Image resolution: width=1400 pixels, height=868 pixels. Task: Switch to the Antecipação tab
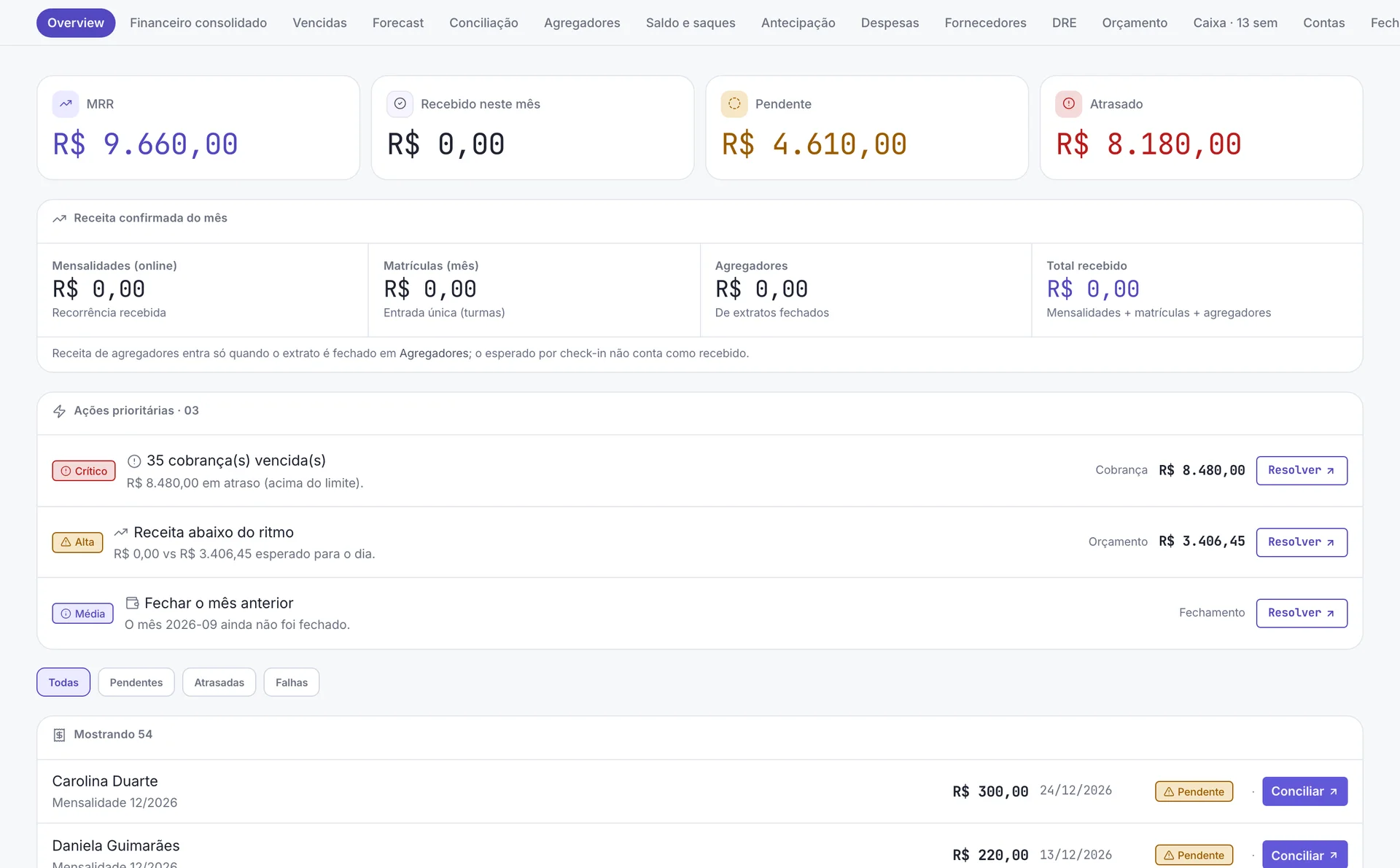[798, 23]
